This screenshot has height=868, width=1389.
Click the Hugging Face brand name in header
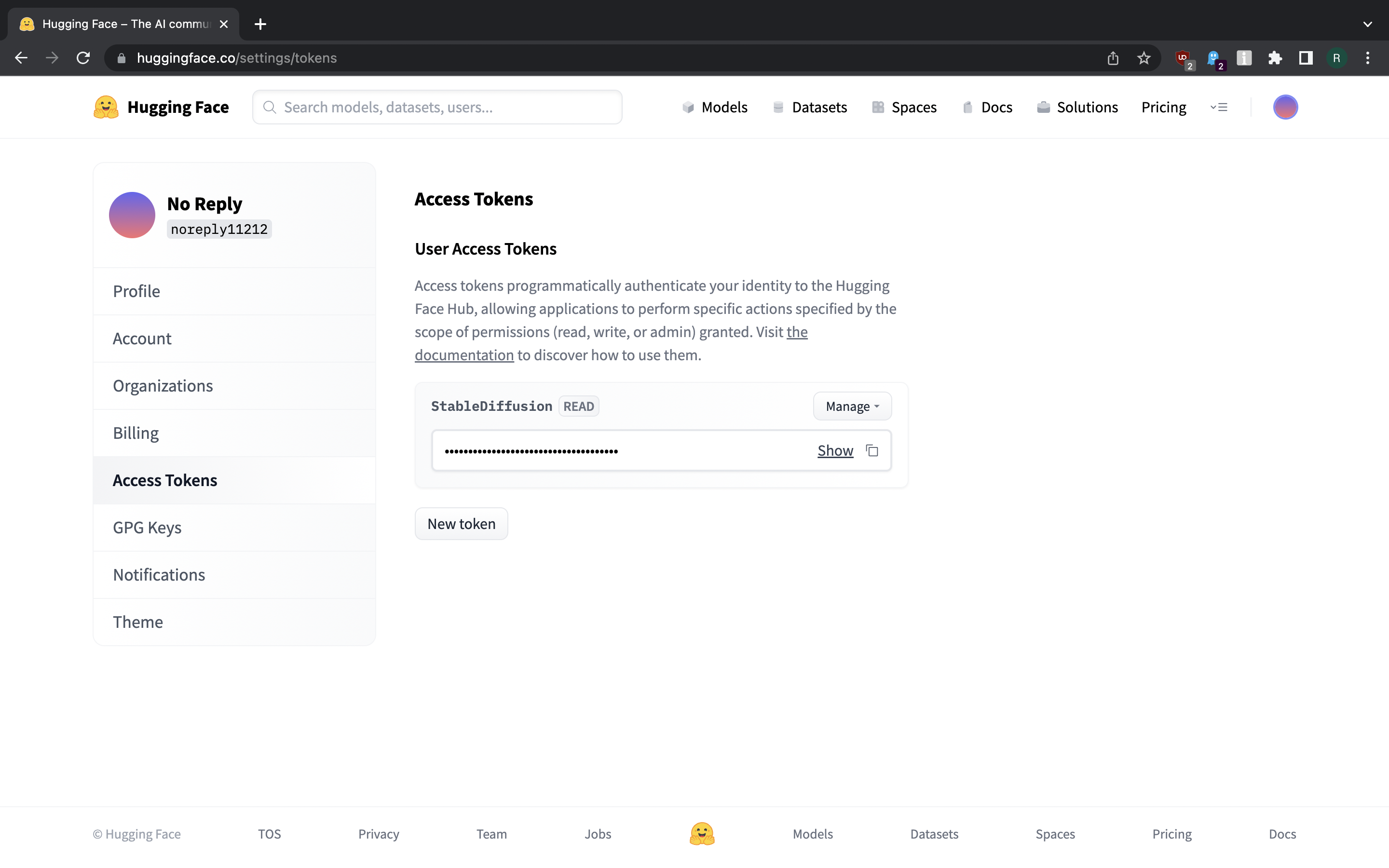(178, 108)
